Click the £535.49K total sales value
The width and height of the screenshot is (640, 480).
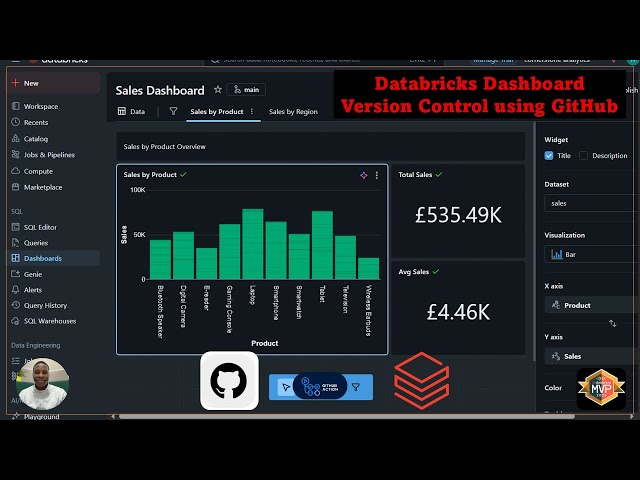pyautogui.click(x=458, y=215)
